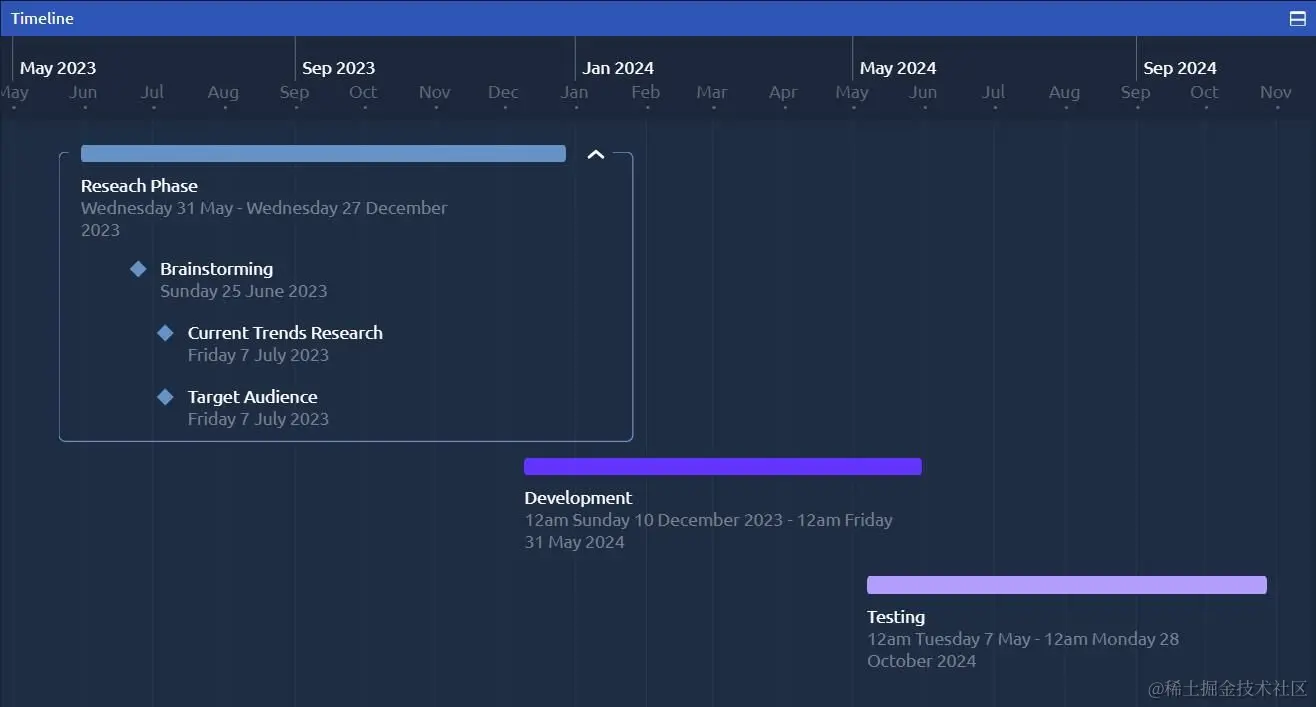Click the Apr month tick label

click(x=783, y=92)
